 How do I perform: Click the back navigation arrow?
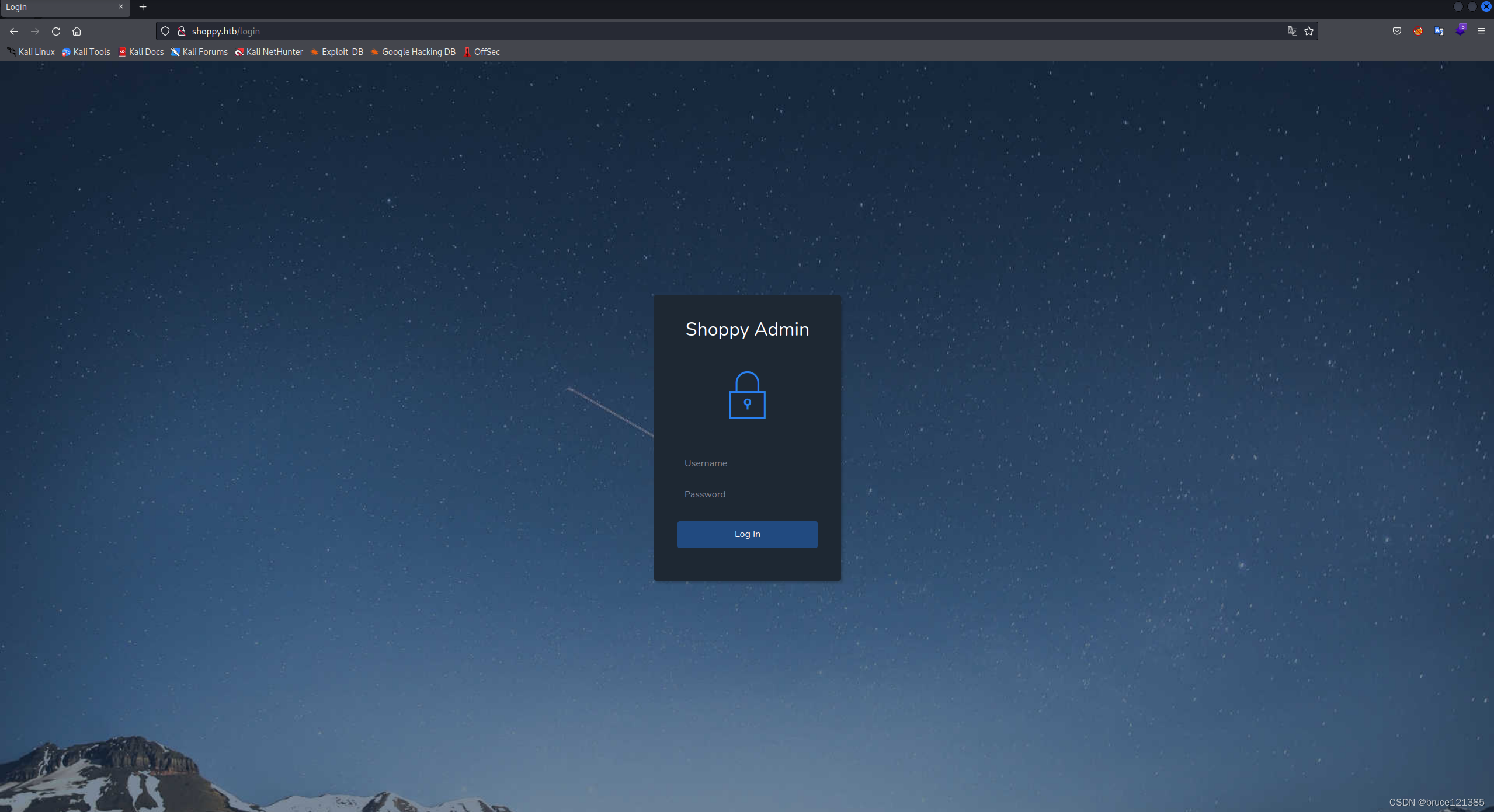coord(13,31)
